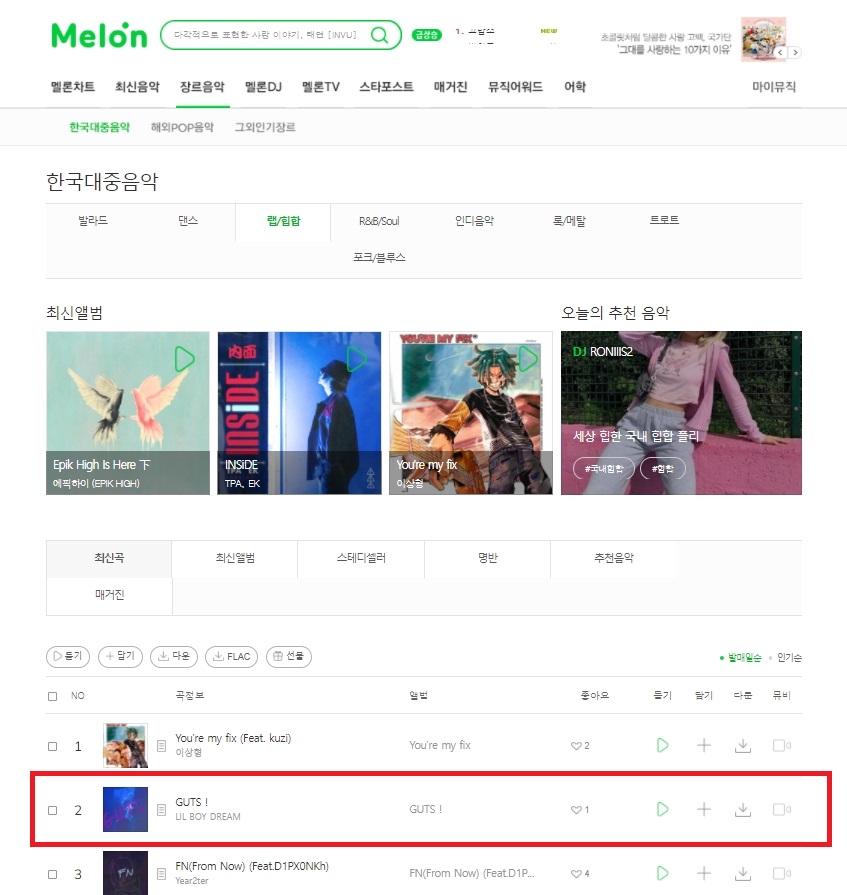Image resolution: width=847 pixels, height=895 pixels.
Task: Download the GUTS ! song
Action: point(743,809)
